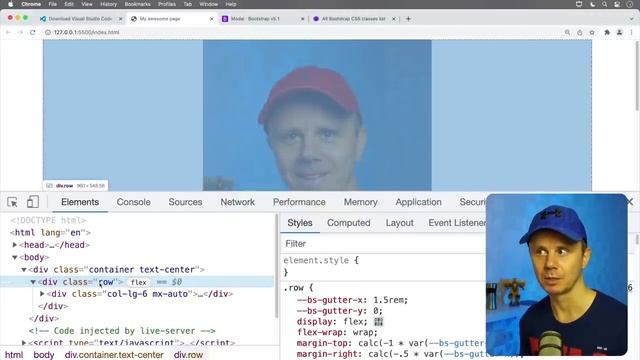Open the extensions puzzle icon
640x360 pixels.
pos(607,32)
